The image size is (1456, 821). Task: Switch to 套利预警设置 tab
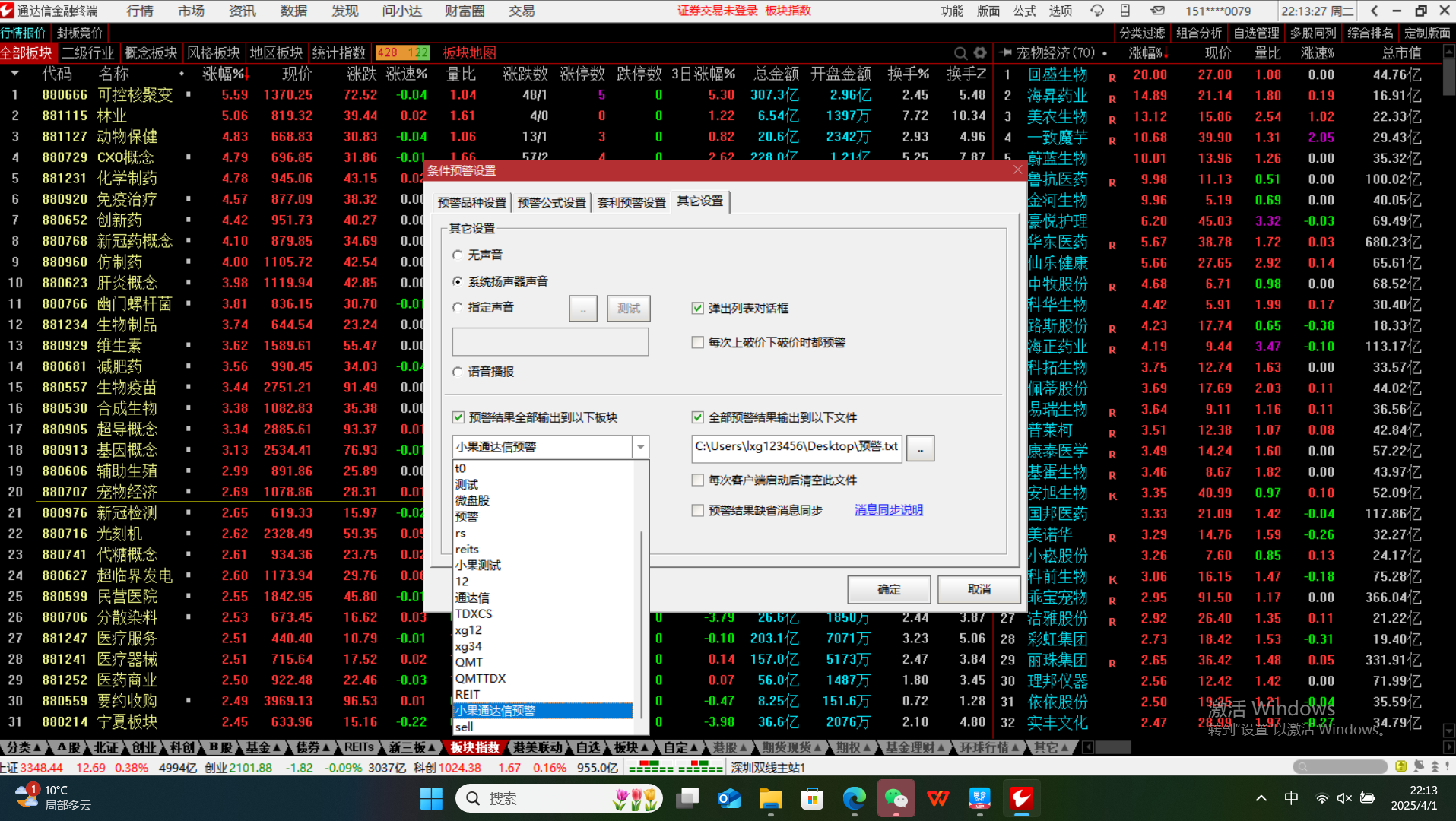coord(631,202)
